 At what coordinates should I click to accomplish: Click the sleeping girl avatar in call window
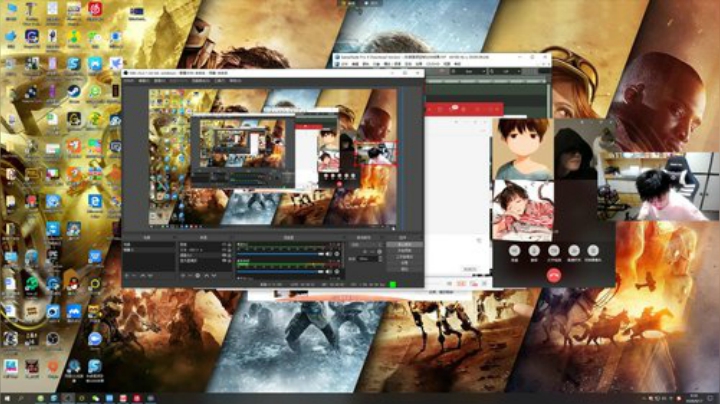(523, 210)
